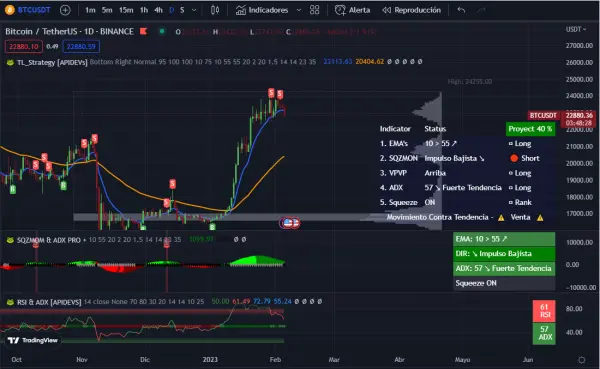600x369 pixels.
Task: Click the red Short status dot
Action: tap(514, 158)
